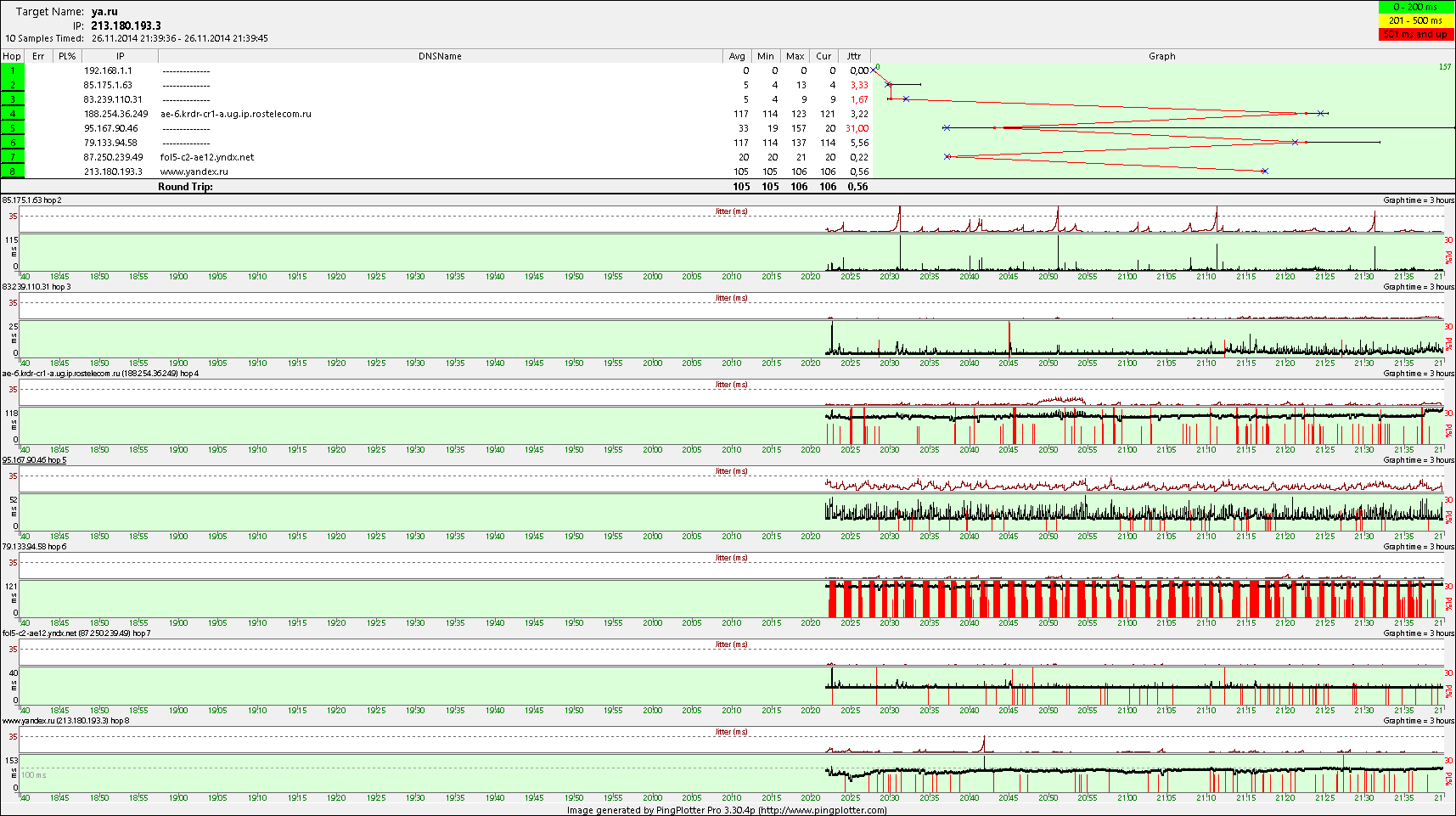This screenshot has height=816, width=1456.
Task: Click IP address 95.167.90.46 in hop table
Action: (110, 128)
